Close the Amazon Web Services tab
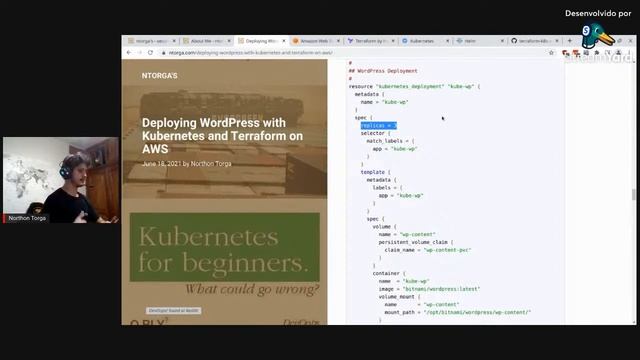 coord(338,41)
